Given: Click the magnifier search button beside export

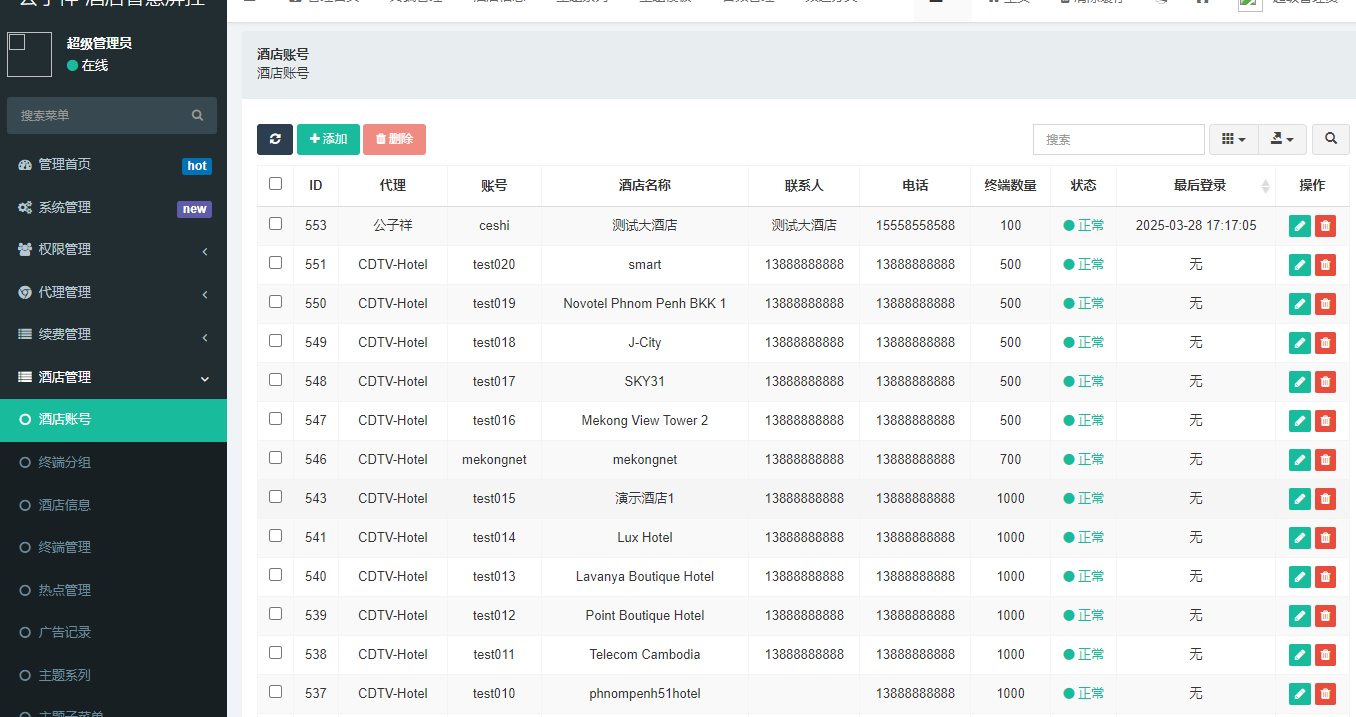Looking at the screenshot, I should pyautogui.click(x=1330, y=139).
